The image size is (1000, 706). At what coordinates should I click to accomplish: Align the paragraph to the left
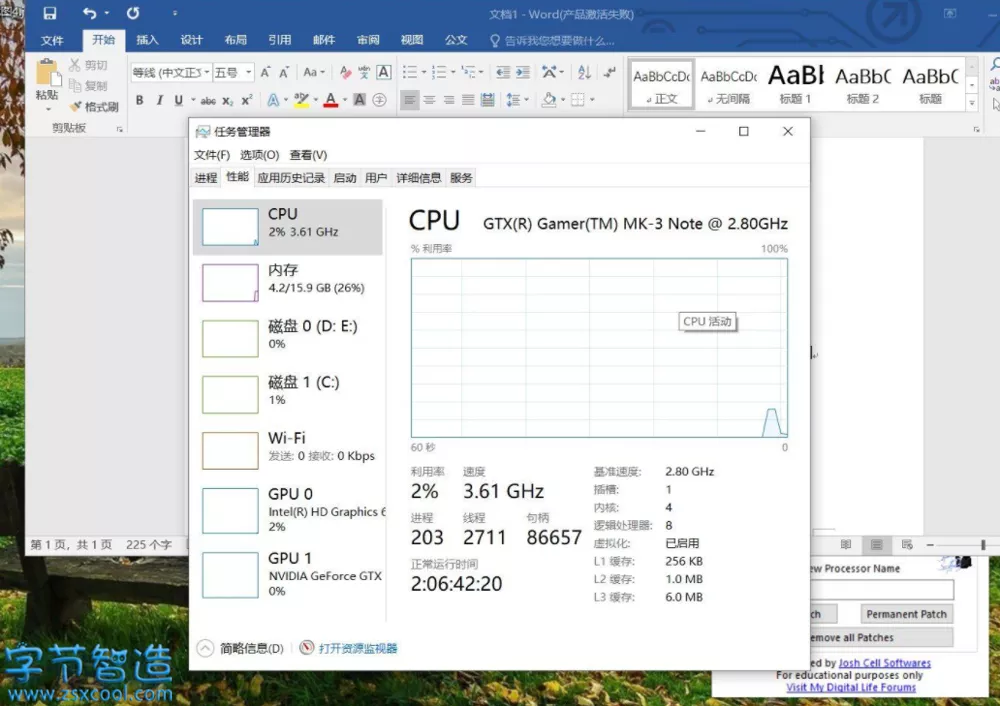pyautogui.click(x=410, y=100)
